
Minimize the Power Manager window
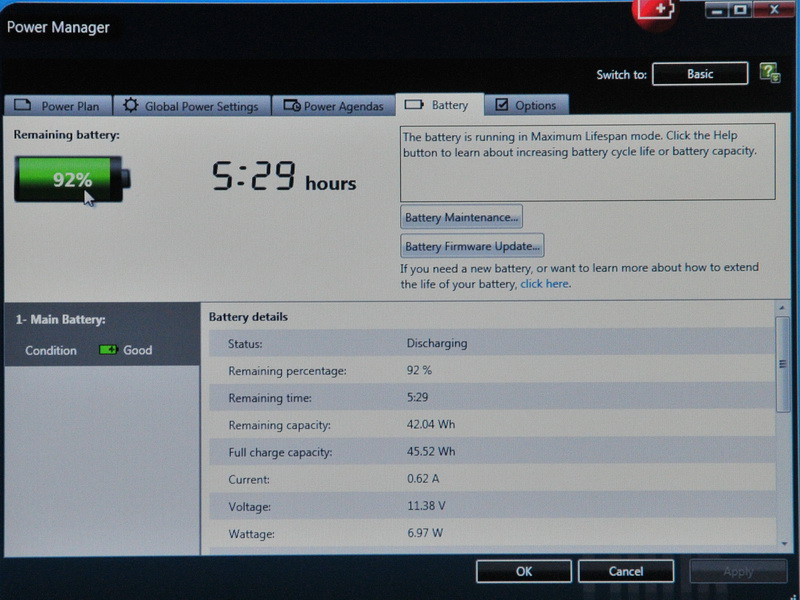[x=717, y=10]
